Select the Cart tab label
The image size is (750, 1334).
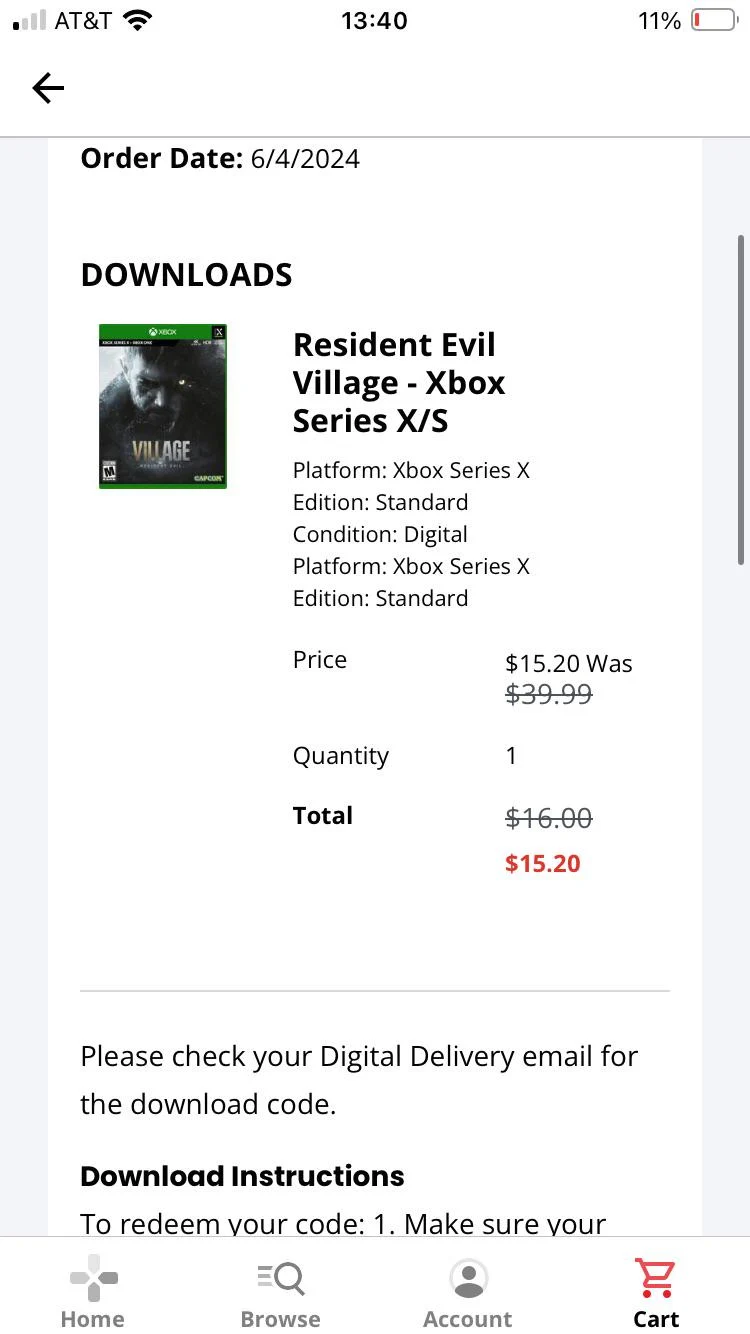coord(656,1319)
